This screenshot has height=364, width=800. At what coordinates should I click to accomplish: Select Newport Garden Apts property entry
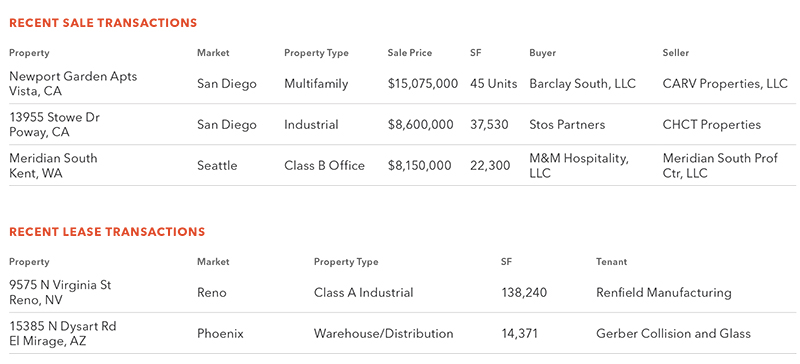[73, 83]
